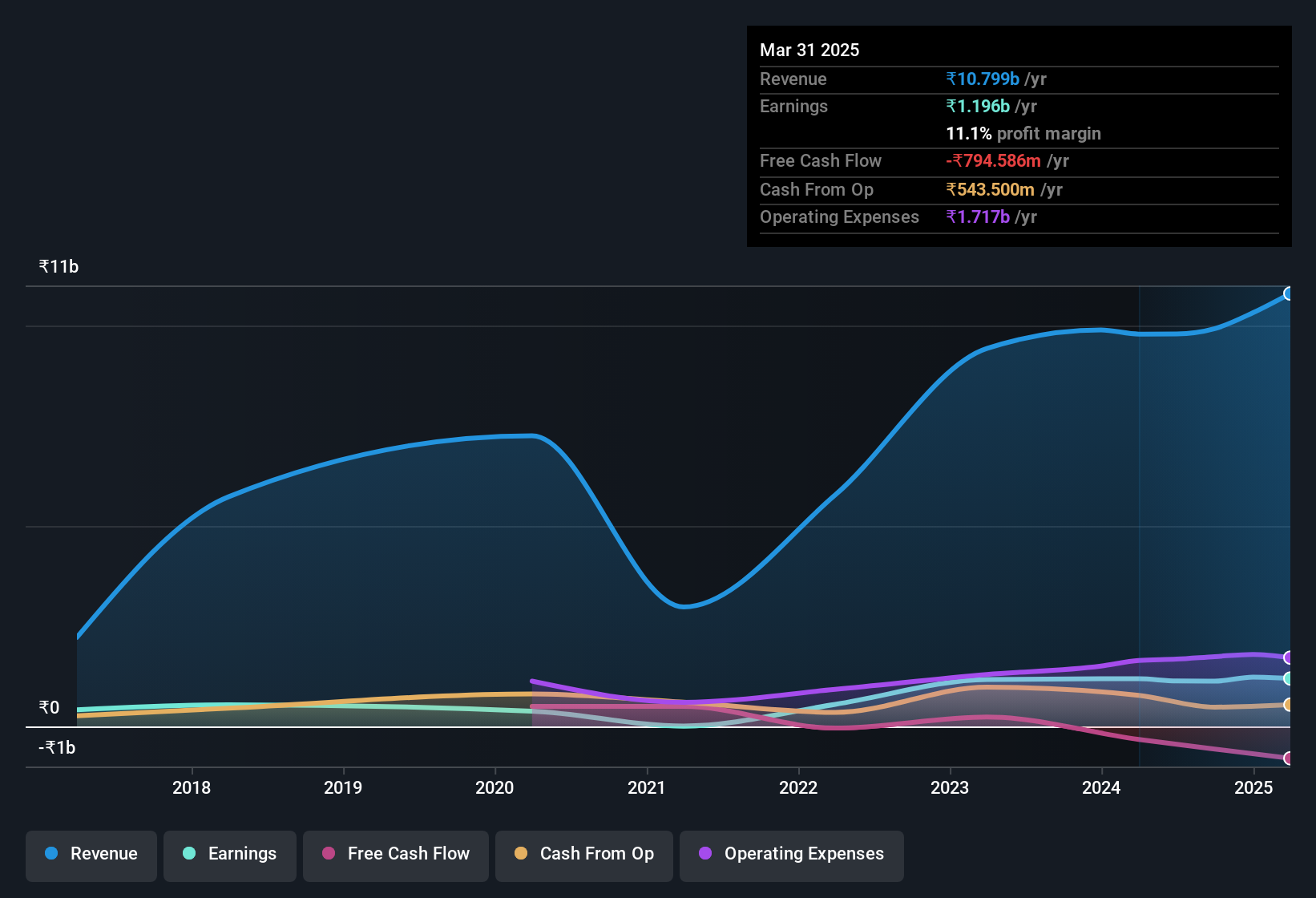Click the ₹10.799b revenue value
Screen dimensions: 1316x898
pyautogui.click(x=983, y=79)
